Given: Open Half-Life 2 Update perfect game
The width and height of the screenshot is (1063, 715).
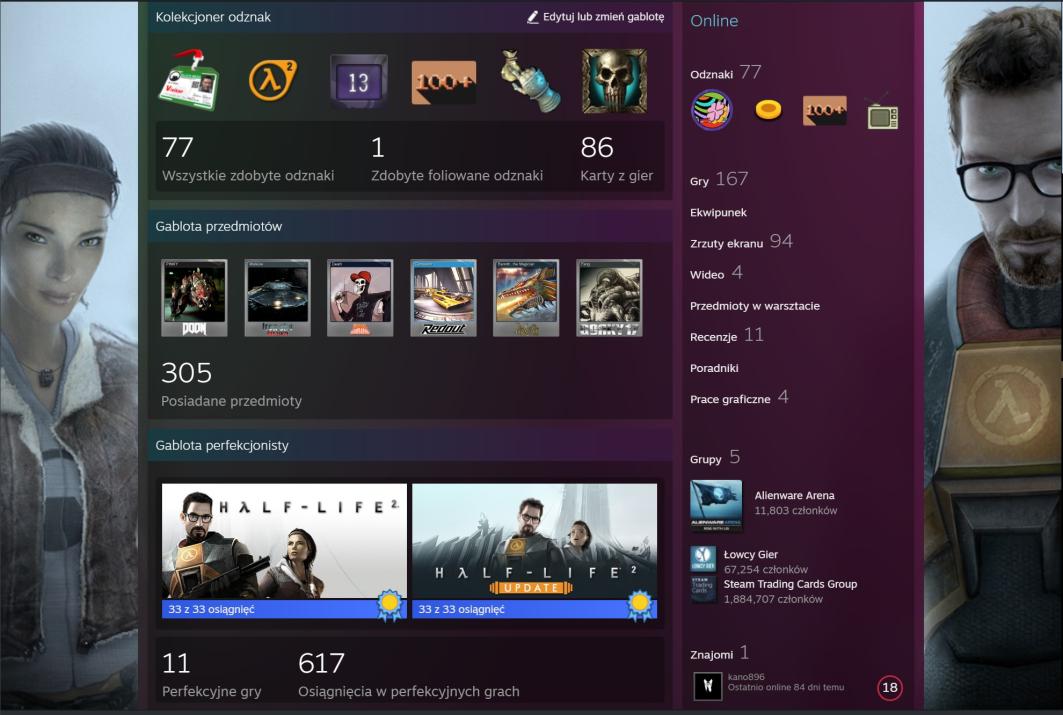Looking at the screenshot, I should coord(534,551).
